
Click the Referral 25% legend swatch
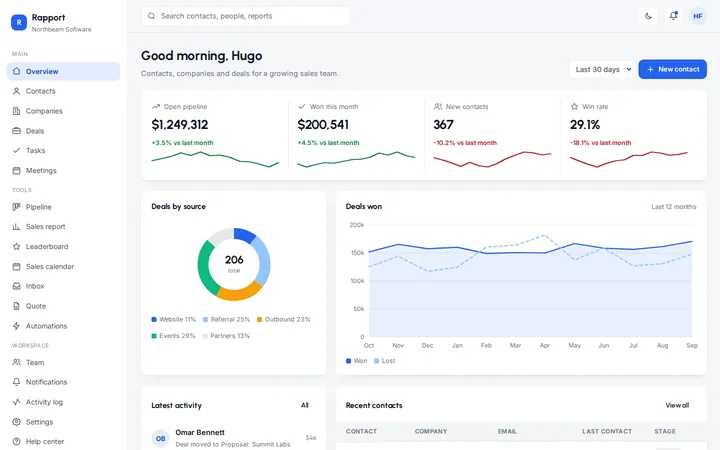tap(205, 320)
